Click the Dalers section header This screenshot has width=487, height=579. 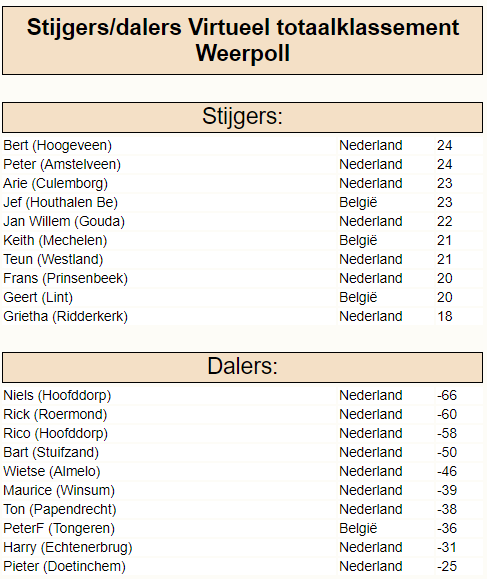click(x=243, y=367)
